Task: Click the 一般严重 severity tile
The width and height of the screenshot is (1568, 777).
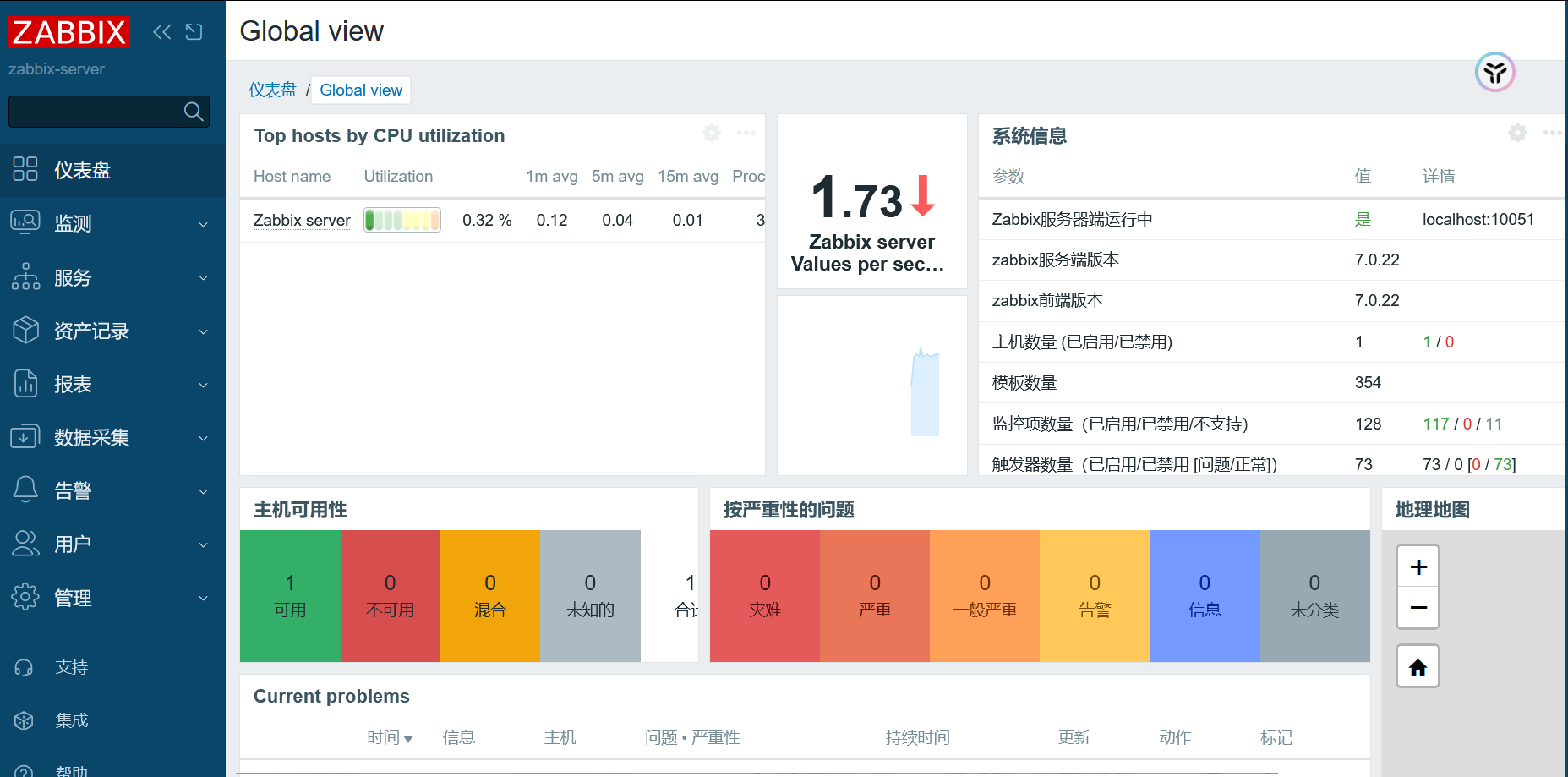Action: [985, 596]
